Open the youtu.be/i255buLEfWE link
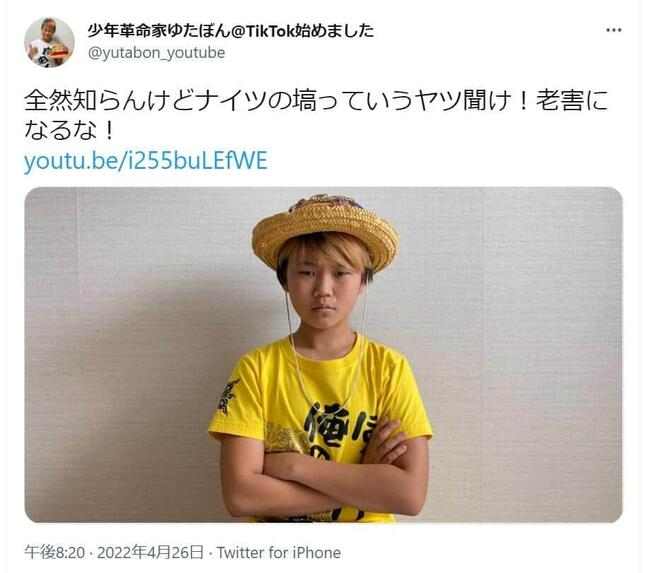Screen dimensions: 645x573 (146, 160)
